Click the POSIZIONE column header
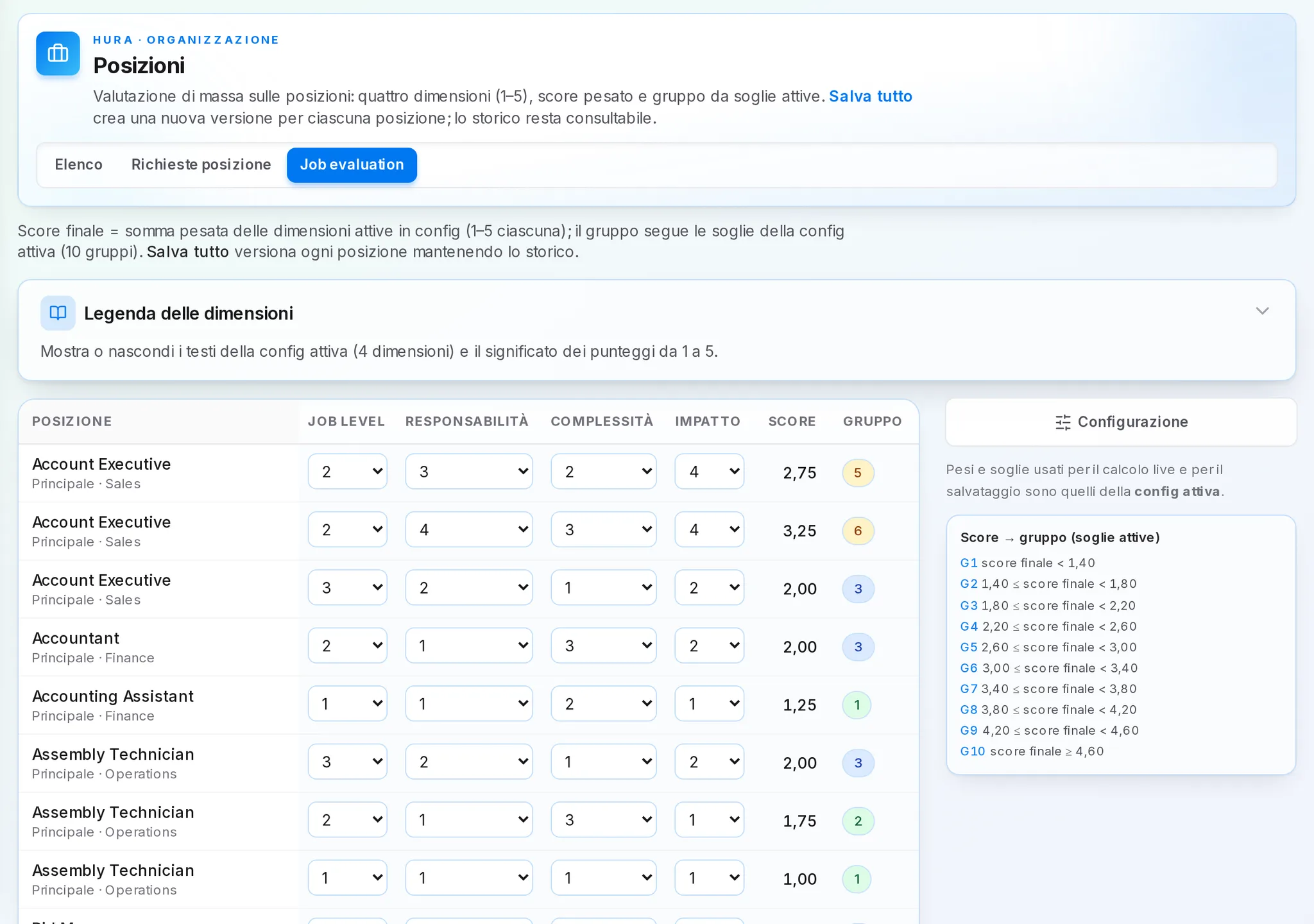 click(x=72, y=422)
